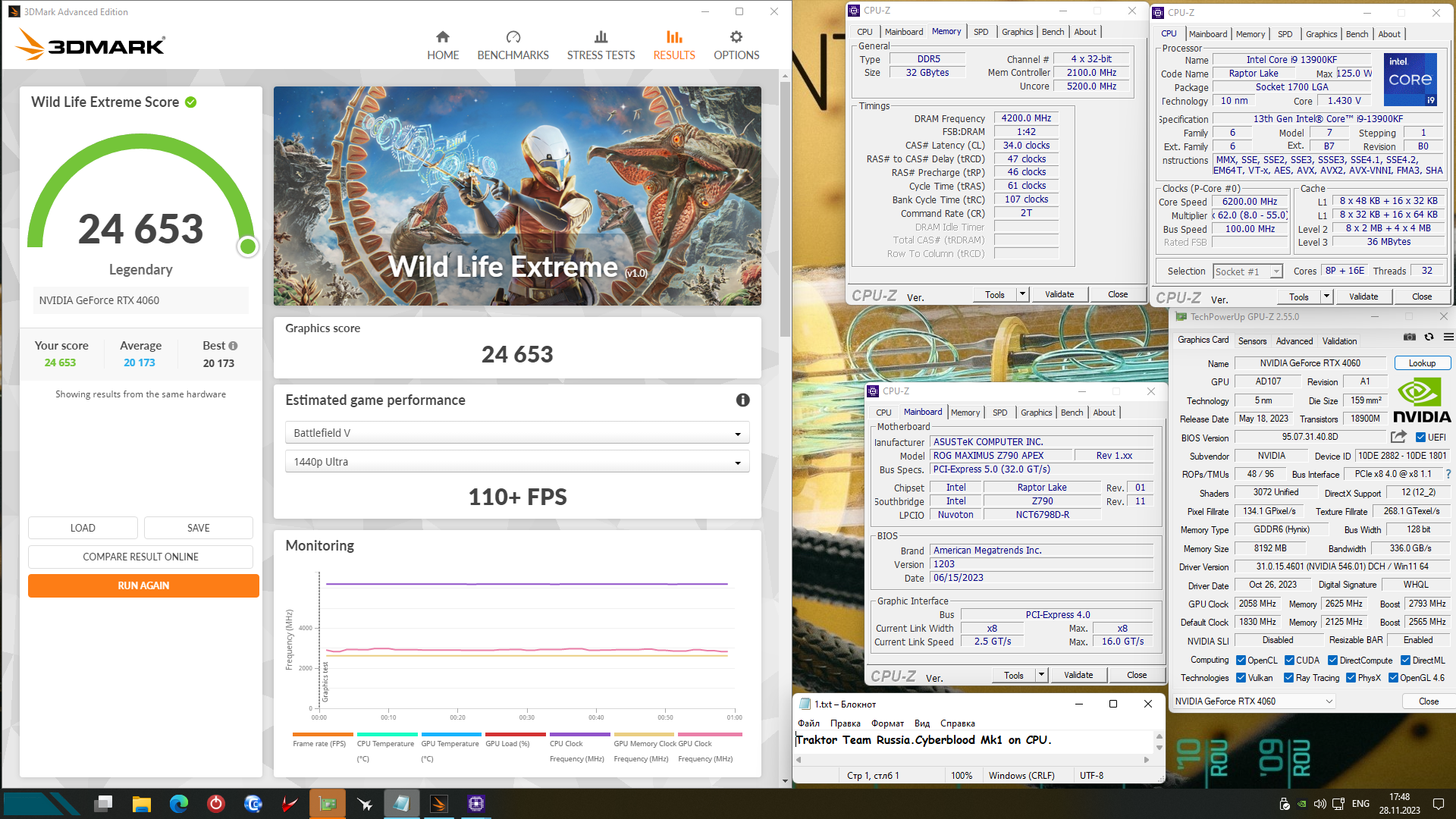Click the NVIDIA logo in GPU-Z
Image resolution: width=1456 pixels, height=819 pixels.
click(x=1422, y=400)
